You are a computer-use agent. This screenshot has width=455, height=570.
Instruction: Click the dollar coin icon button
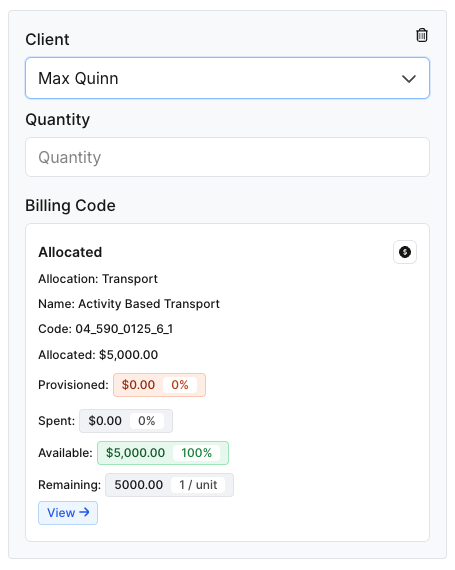tap(405, 252)
